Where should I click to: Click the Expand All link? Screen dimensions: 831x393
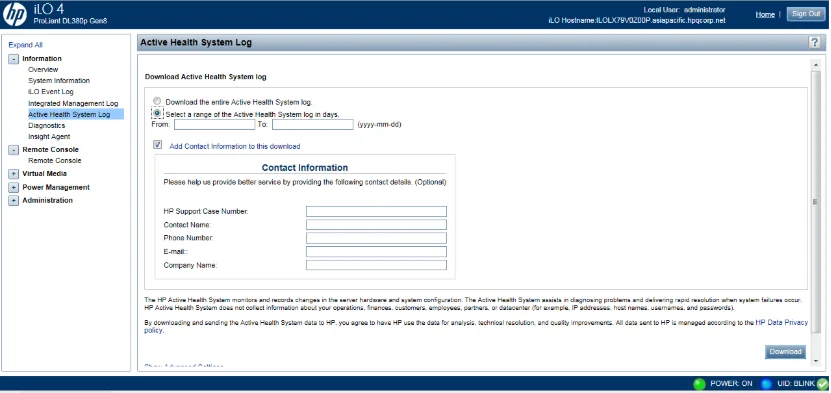pyautogui.click(x=25, y=46)
